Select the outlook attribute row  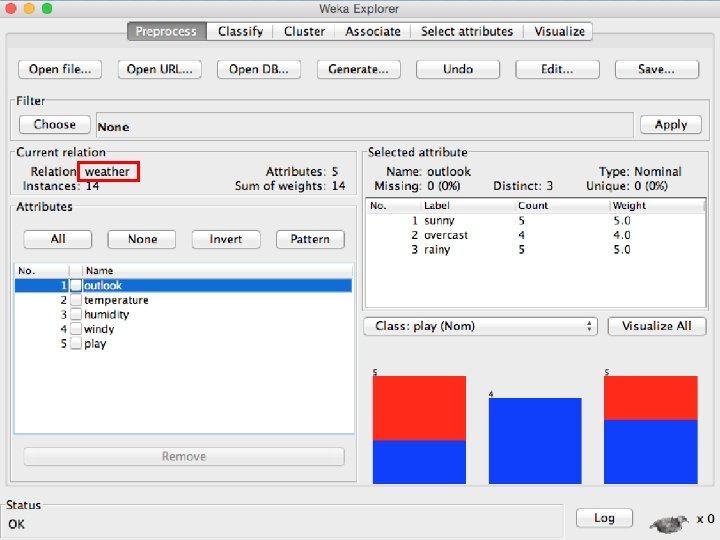(x=184, y=285)
